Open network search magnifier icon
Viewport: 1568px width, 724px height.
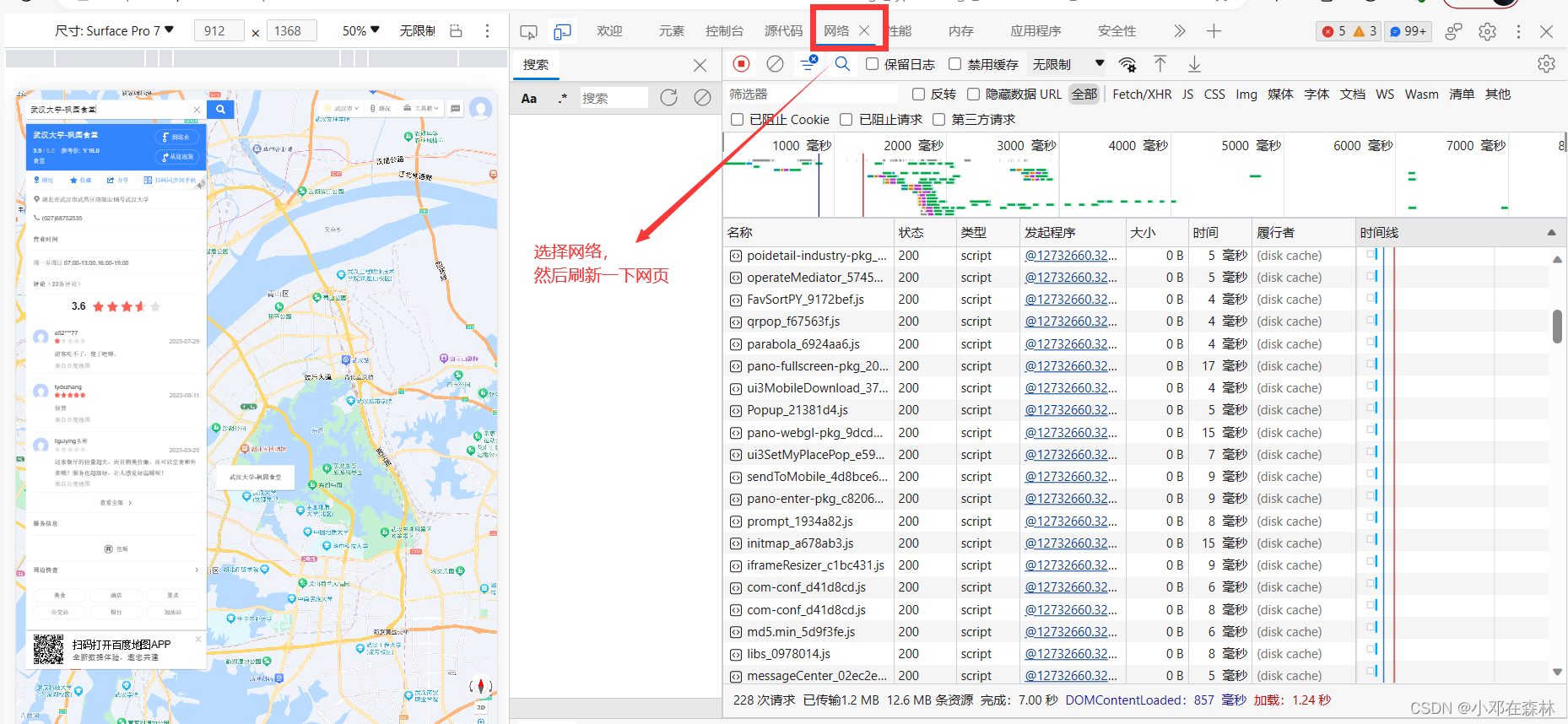[842, 64]
